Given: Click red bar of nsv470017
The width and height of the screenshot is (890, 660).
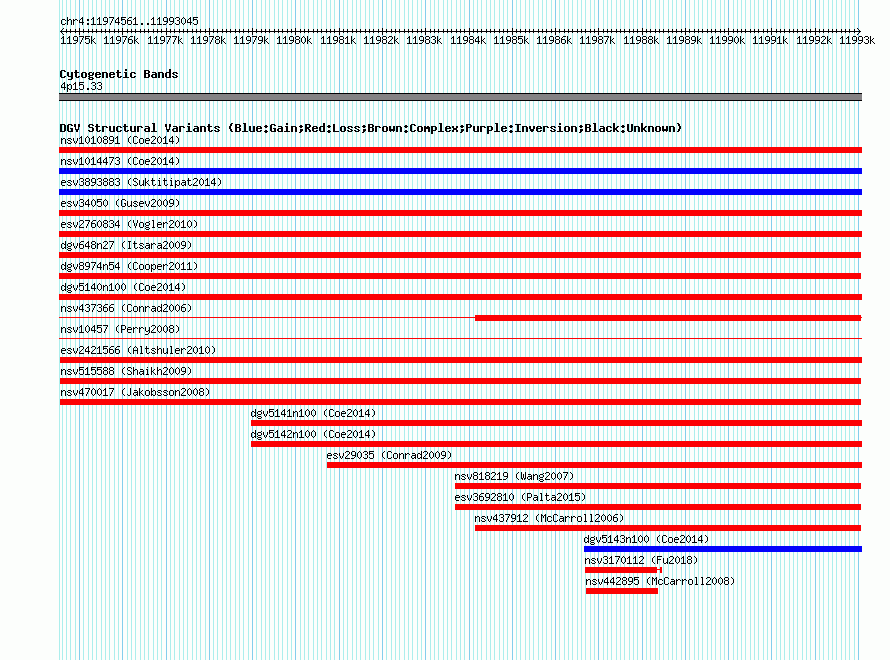Looking at the screenshot, I should [x=460, y=402].
